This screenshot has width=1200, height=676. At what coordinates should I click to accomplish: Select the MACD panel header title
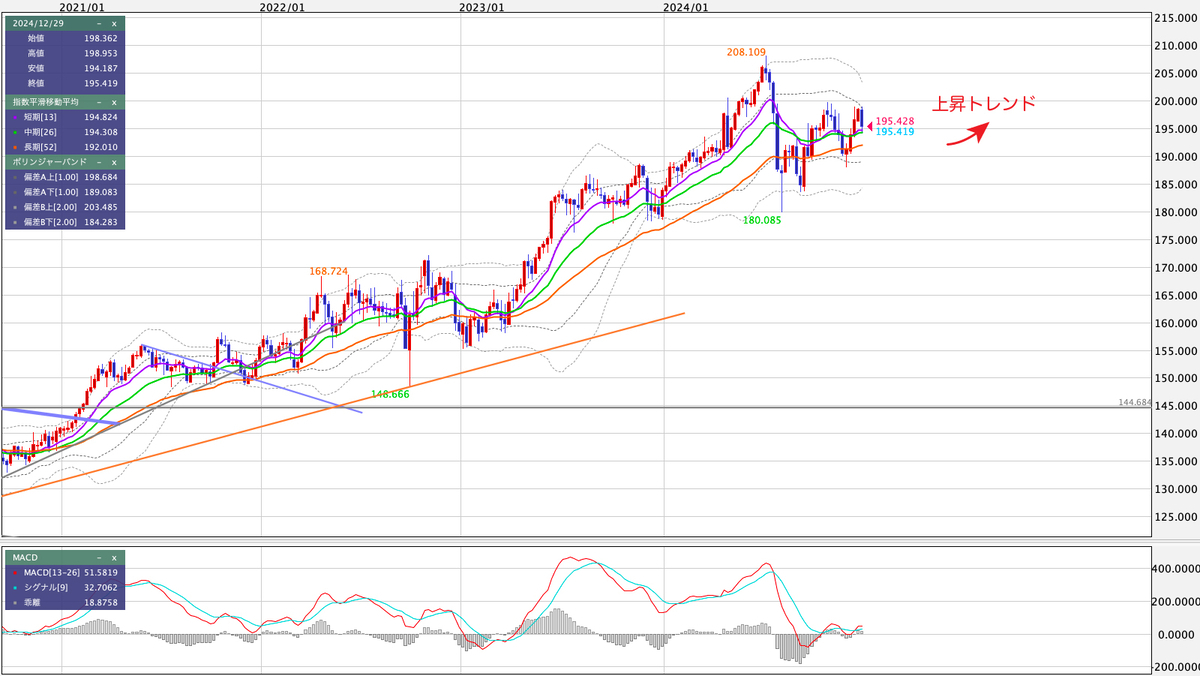click(x=24, y=557)
